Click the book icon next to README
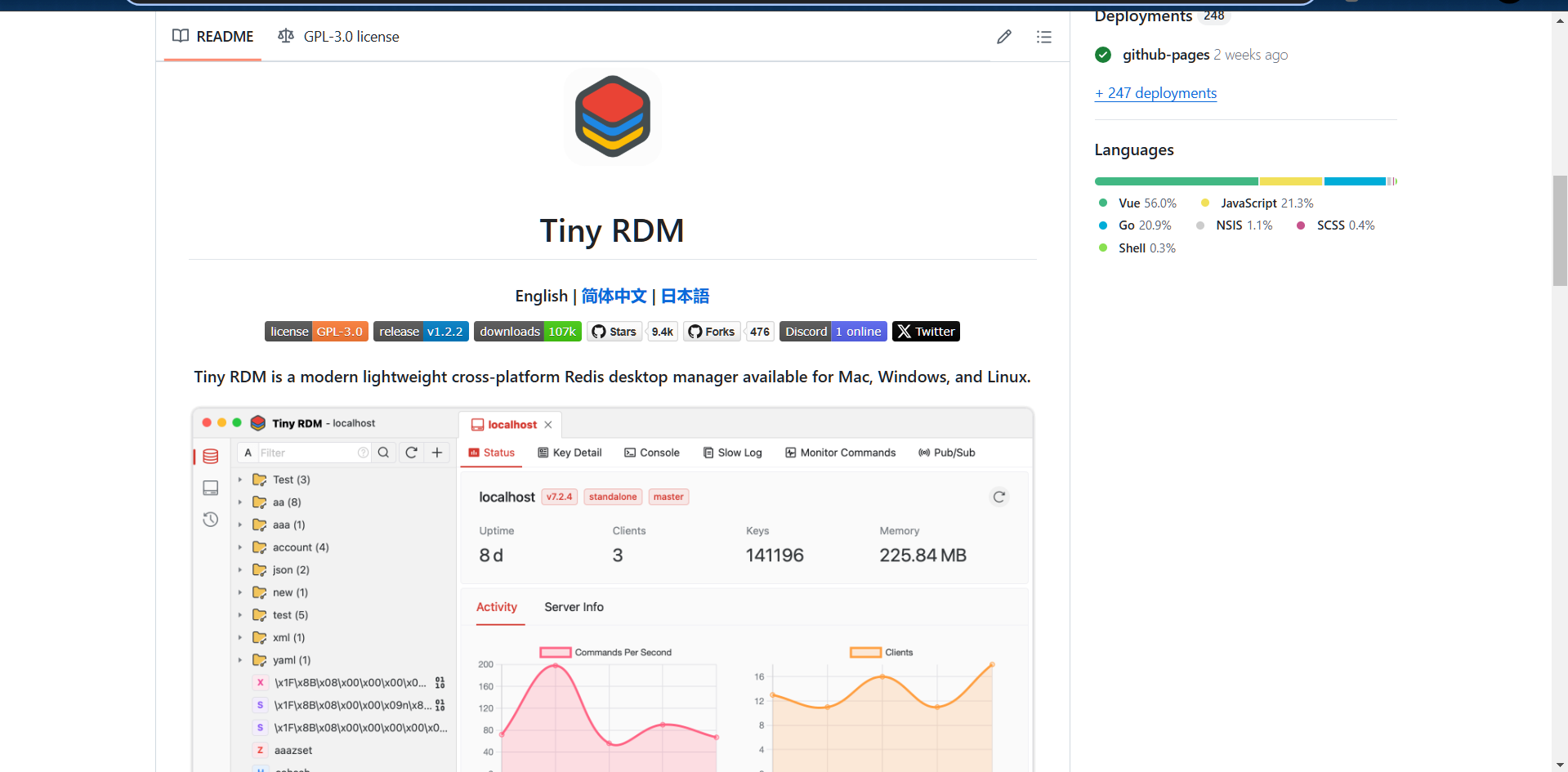 point(181,36)
